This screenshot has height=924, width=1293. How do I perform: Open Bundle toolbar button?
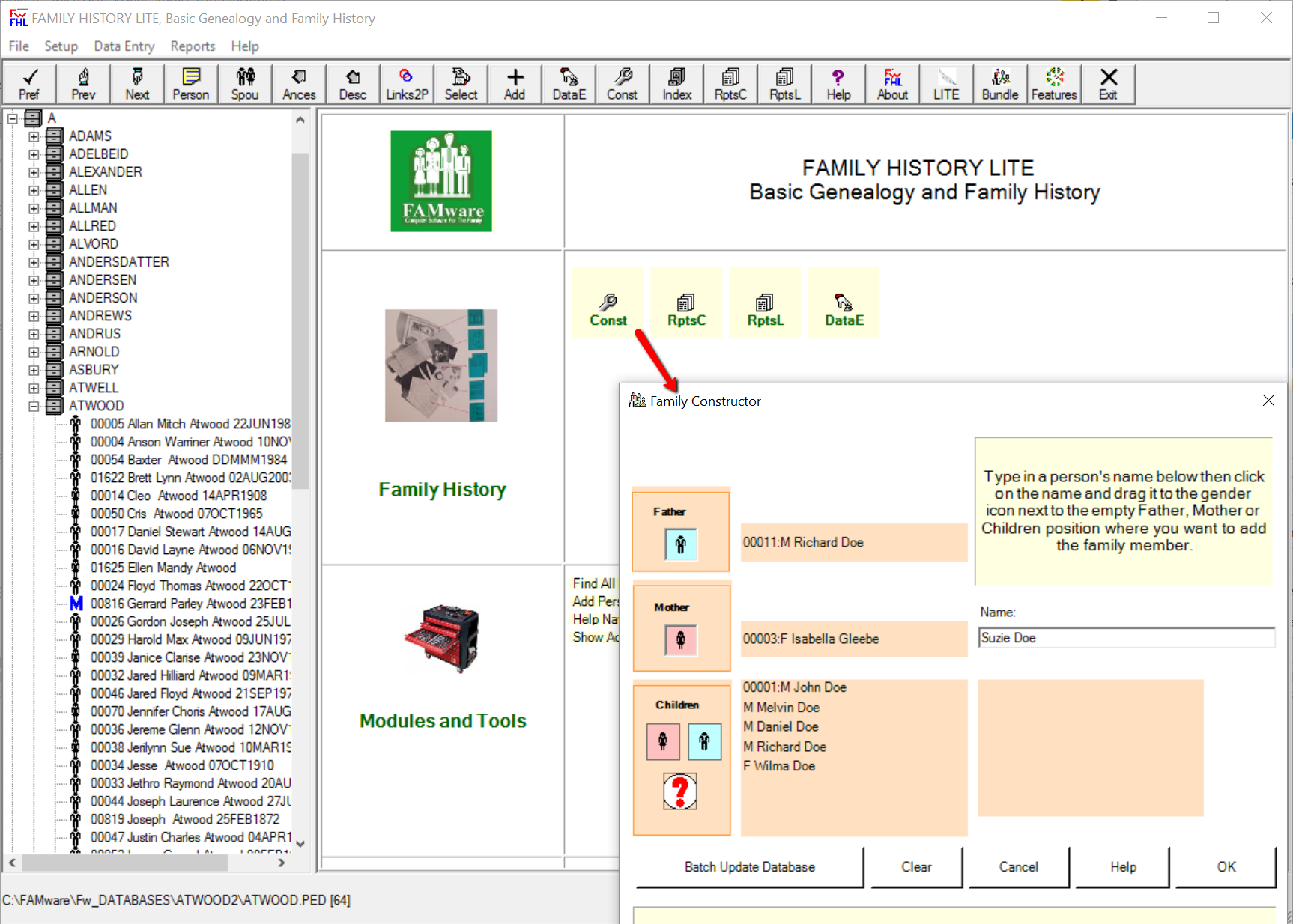(1000, 84)
